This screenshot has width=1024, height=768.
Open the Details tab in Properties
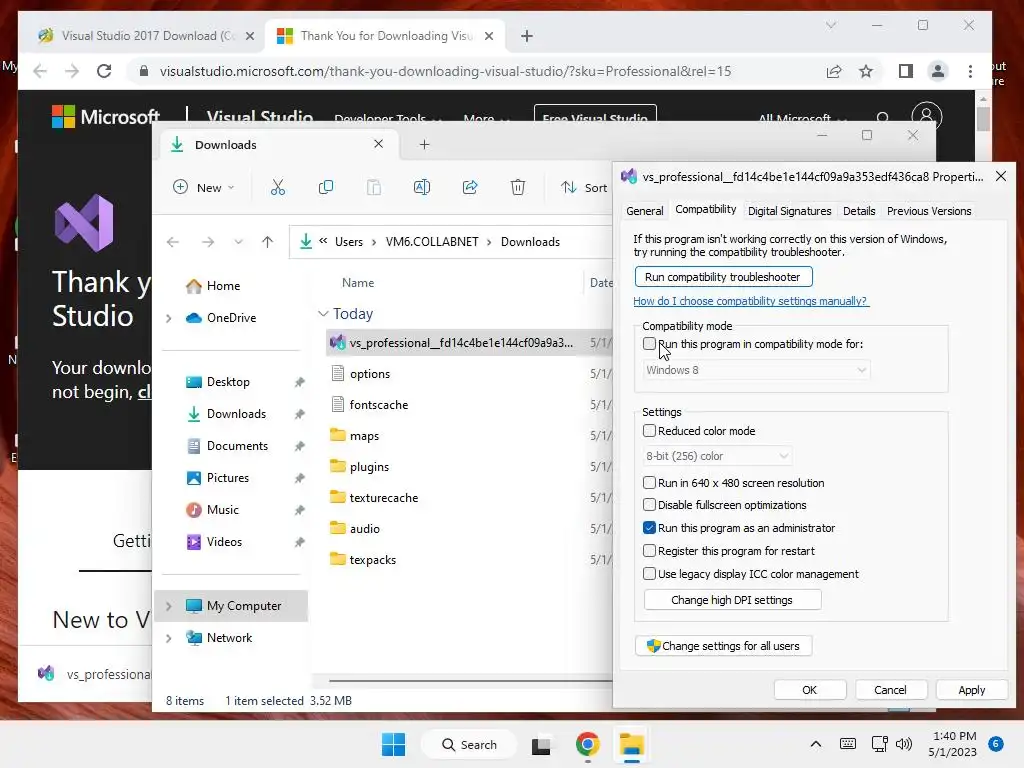coord(859,211)
